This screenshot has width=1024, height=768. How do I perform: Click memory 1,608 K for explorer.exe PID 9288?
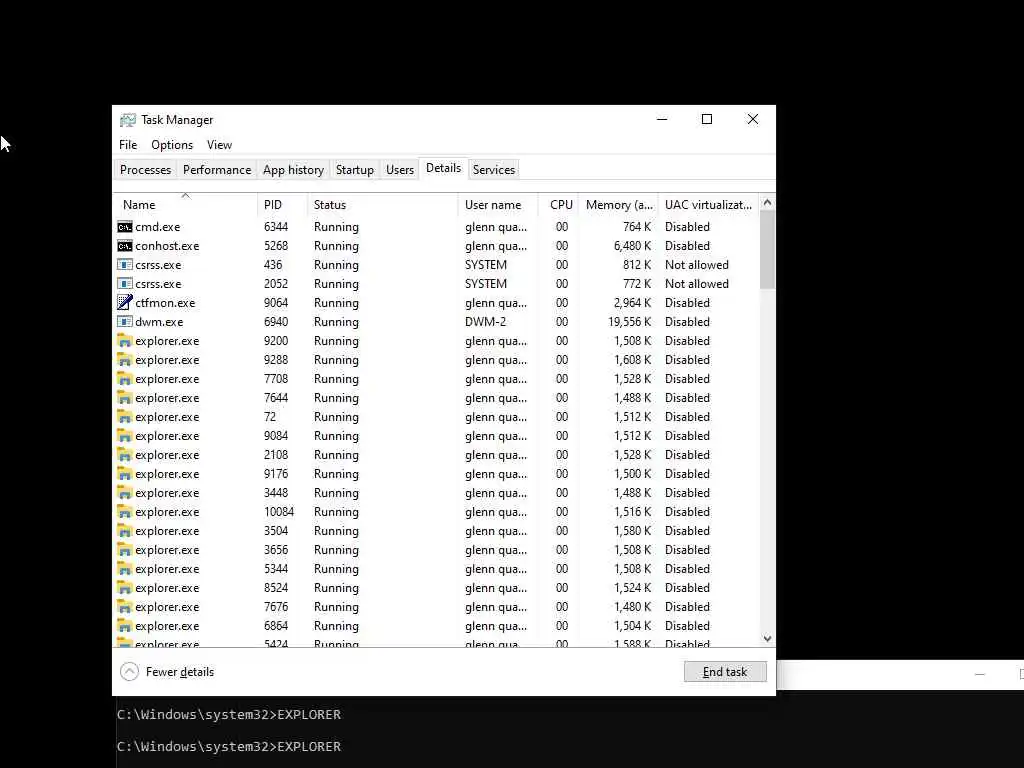(x=632, y=359)
